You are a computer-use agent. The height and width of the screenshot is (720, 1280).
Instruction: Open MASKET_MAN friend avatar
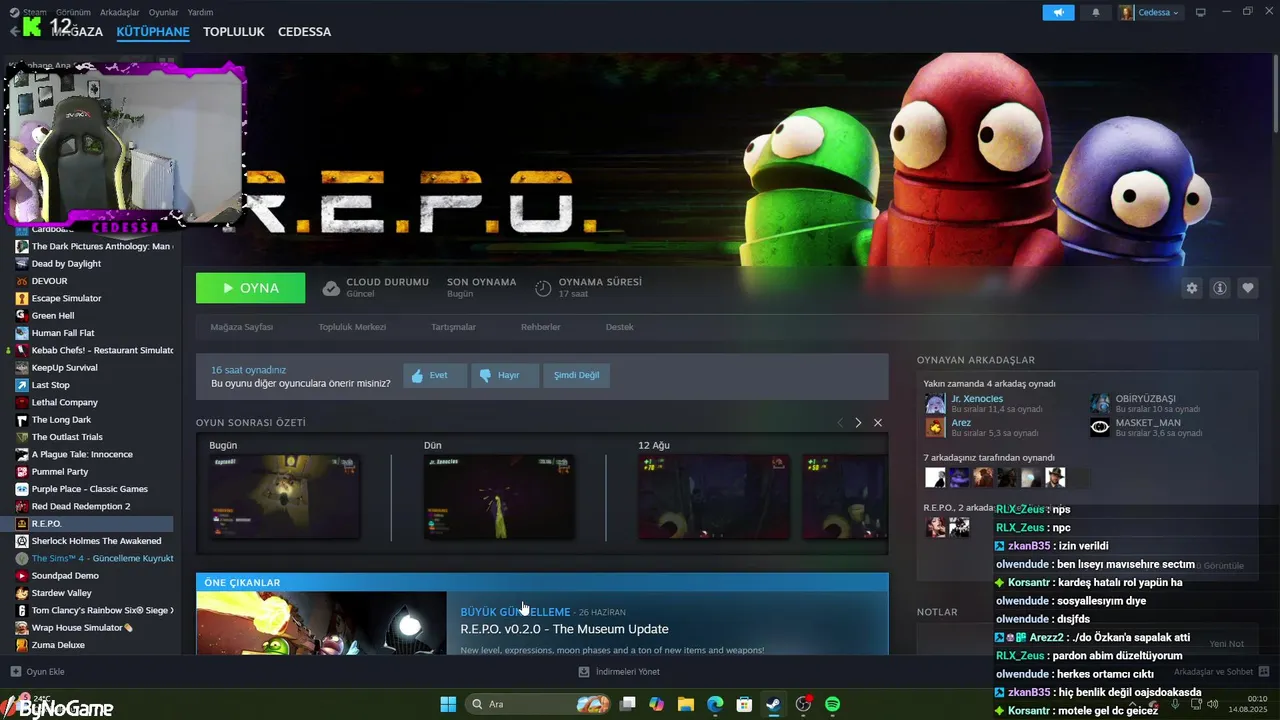pyautogui.click(x=1100, y=428)
